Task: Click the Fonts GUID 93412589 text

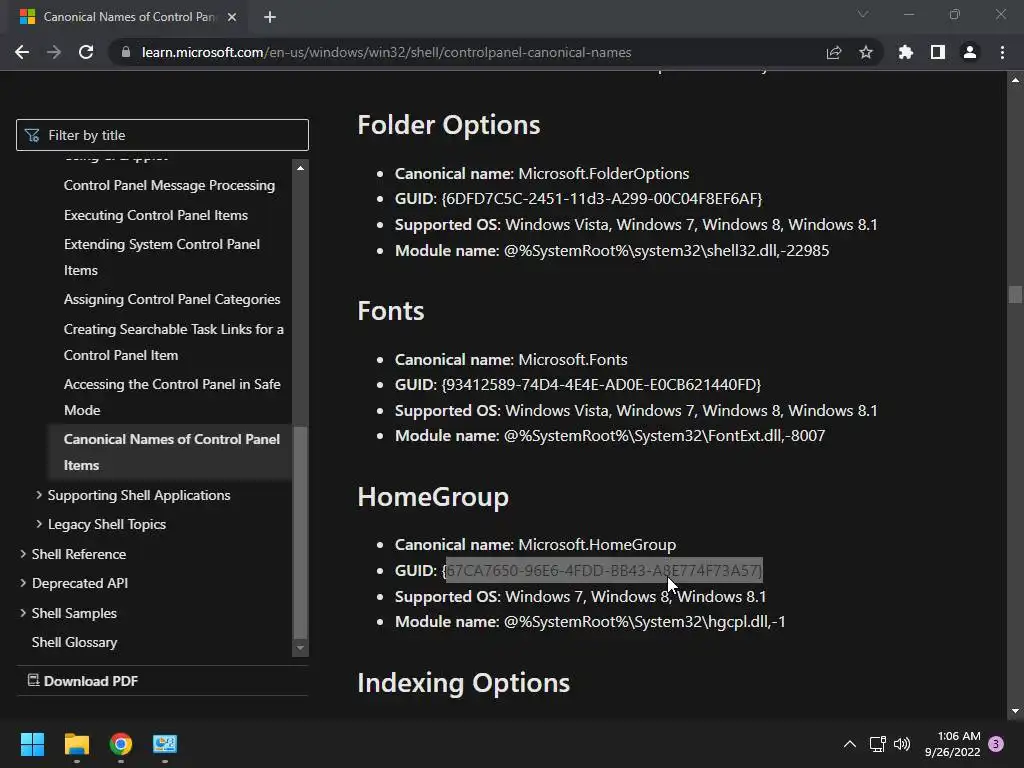Action: [x=601, y=385]
